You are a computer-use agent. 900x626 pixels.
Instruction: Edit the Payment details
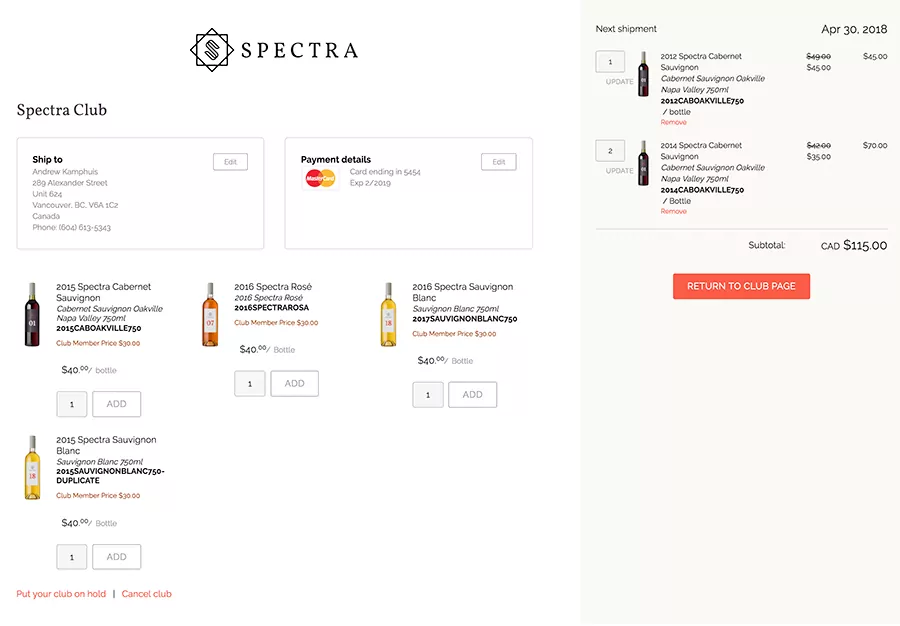(499, 162)
